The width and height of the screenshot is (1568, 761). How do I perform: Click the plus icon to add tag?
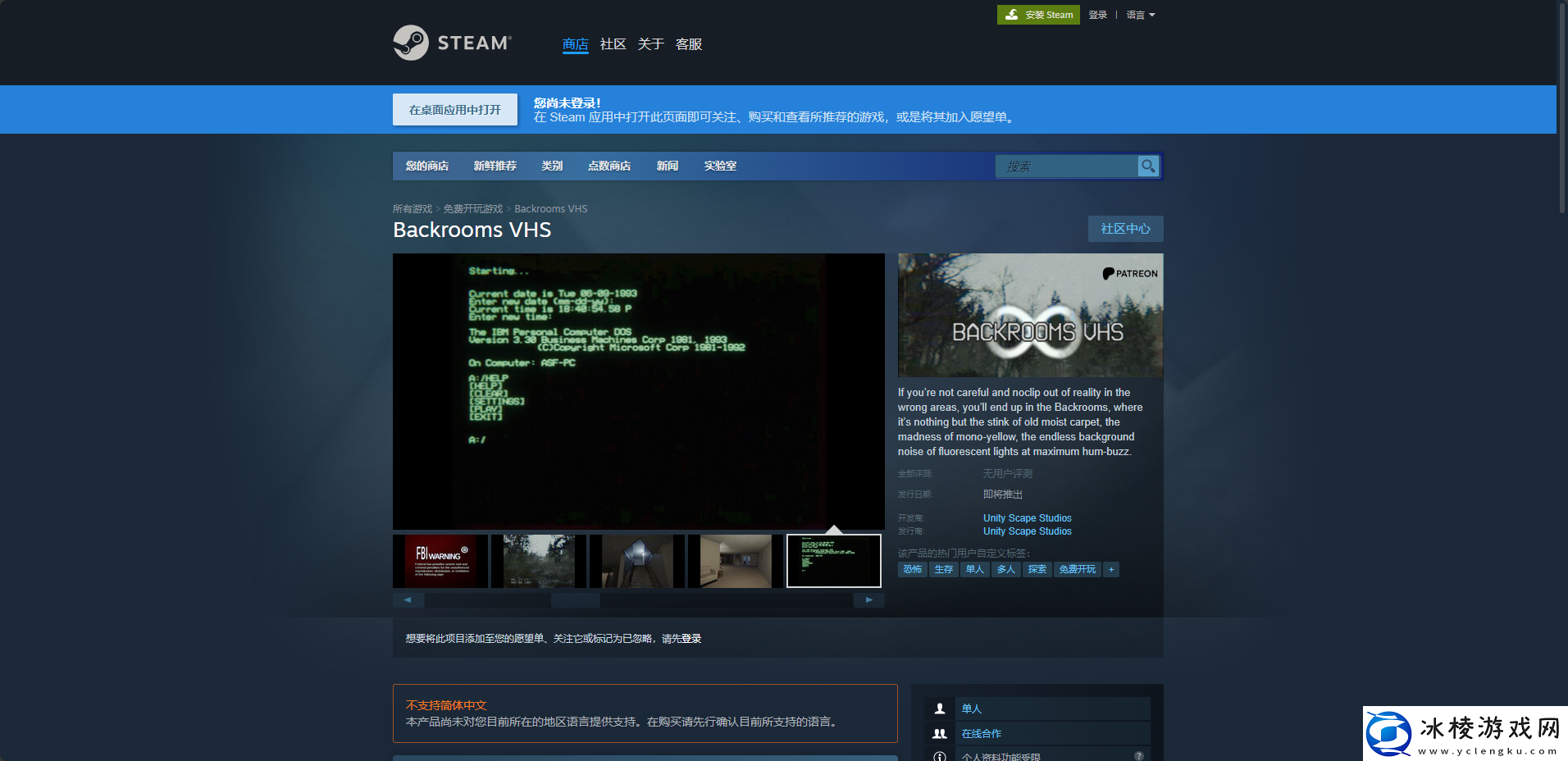pyautogui.click(x=1111, y=569)
